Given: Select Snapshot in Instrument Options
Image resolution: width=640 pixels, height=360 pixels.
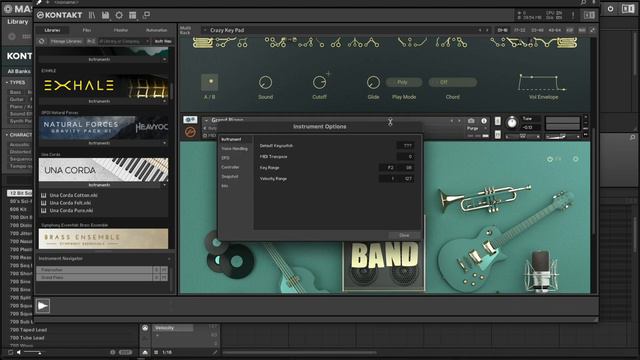Looking at the screenshot, I should pos(230,177).
